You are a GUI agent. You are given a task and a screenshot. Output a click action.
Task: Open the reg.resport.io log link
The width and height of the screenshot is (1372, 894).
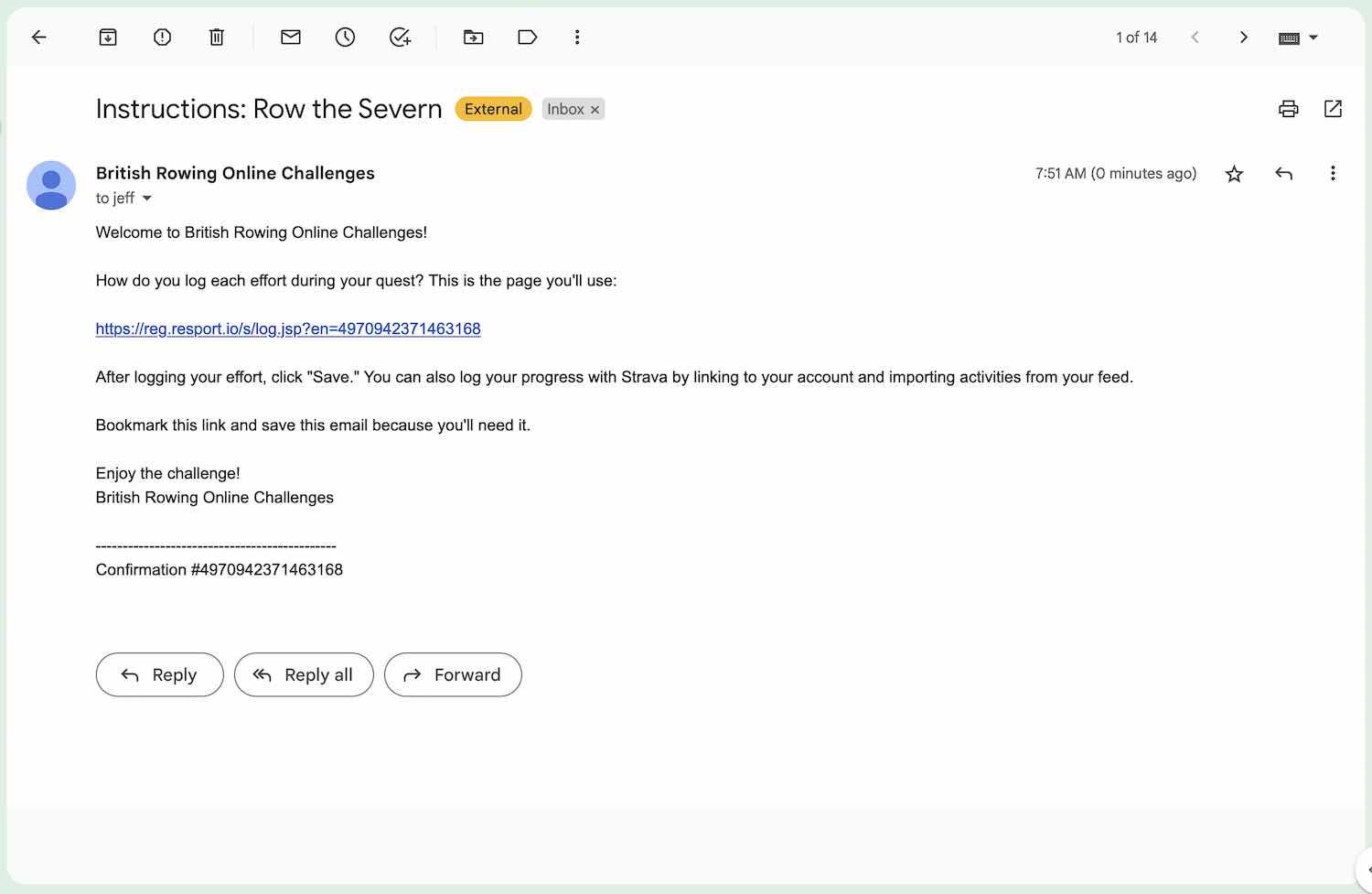[x=288, y=329]
